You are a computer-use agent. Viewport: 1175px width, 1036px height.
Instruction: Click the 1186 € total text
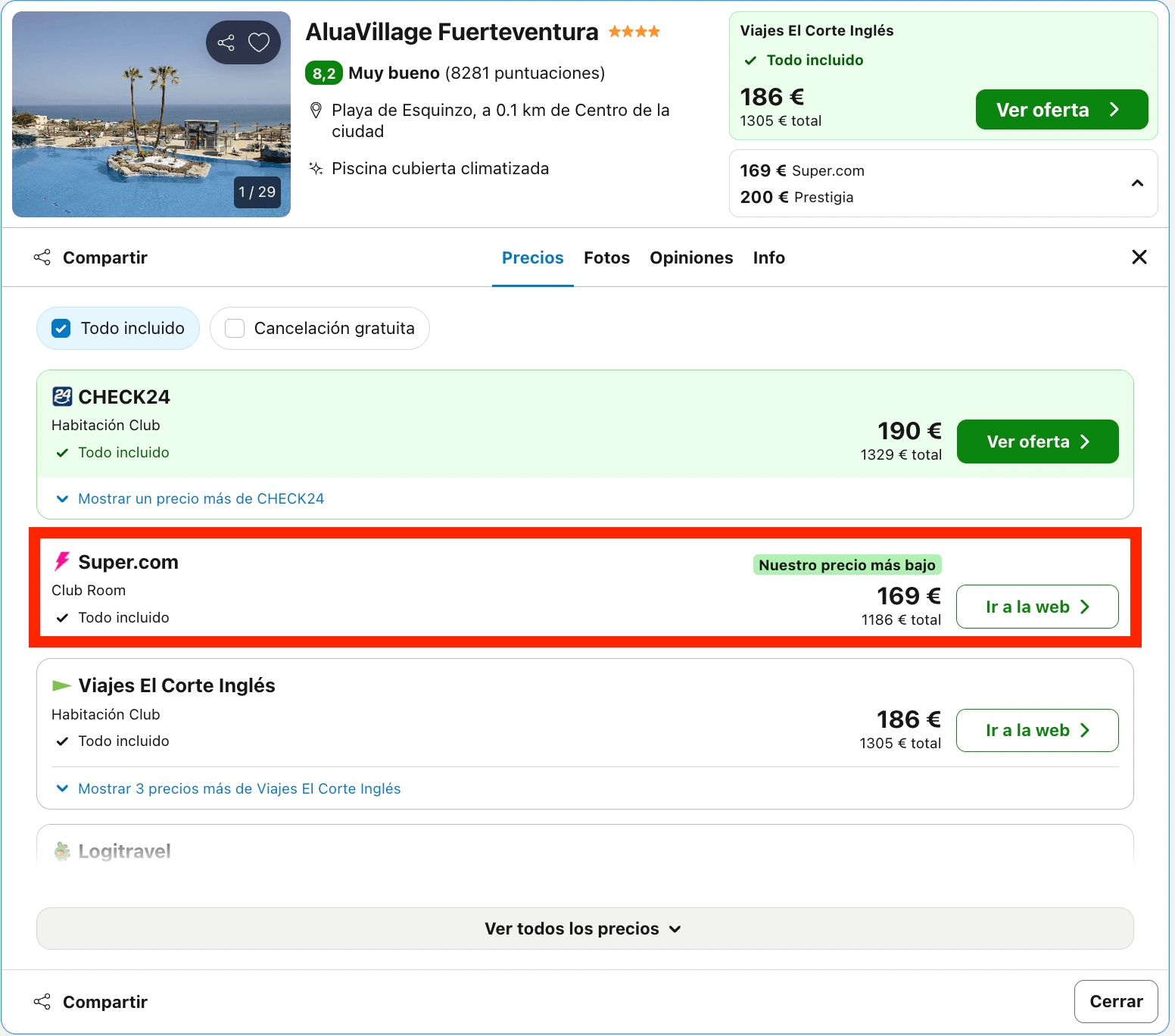click(x=901, y=619)
